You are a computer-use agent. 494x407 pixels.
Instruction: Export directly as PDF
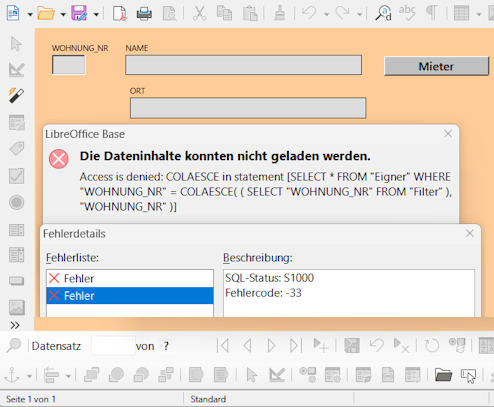coord(120,13)
